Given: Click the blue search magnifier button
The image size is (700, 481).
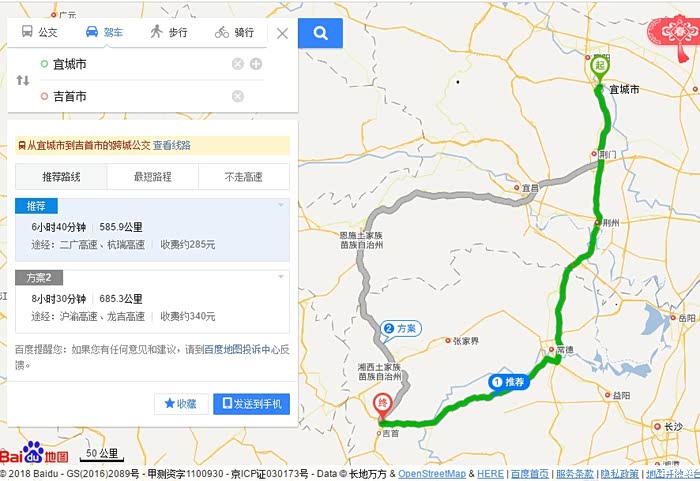Looking at the screenshot, I should [x=320, y=33].
